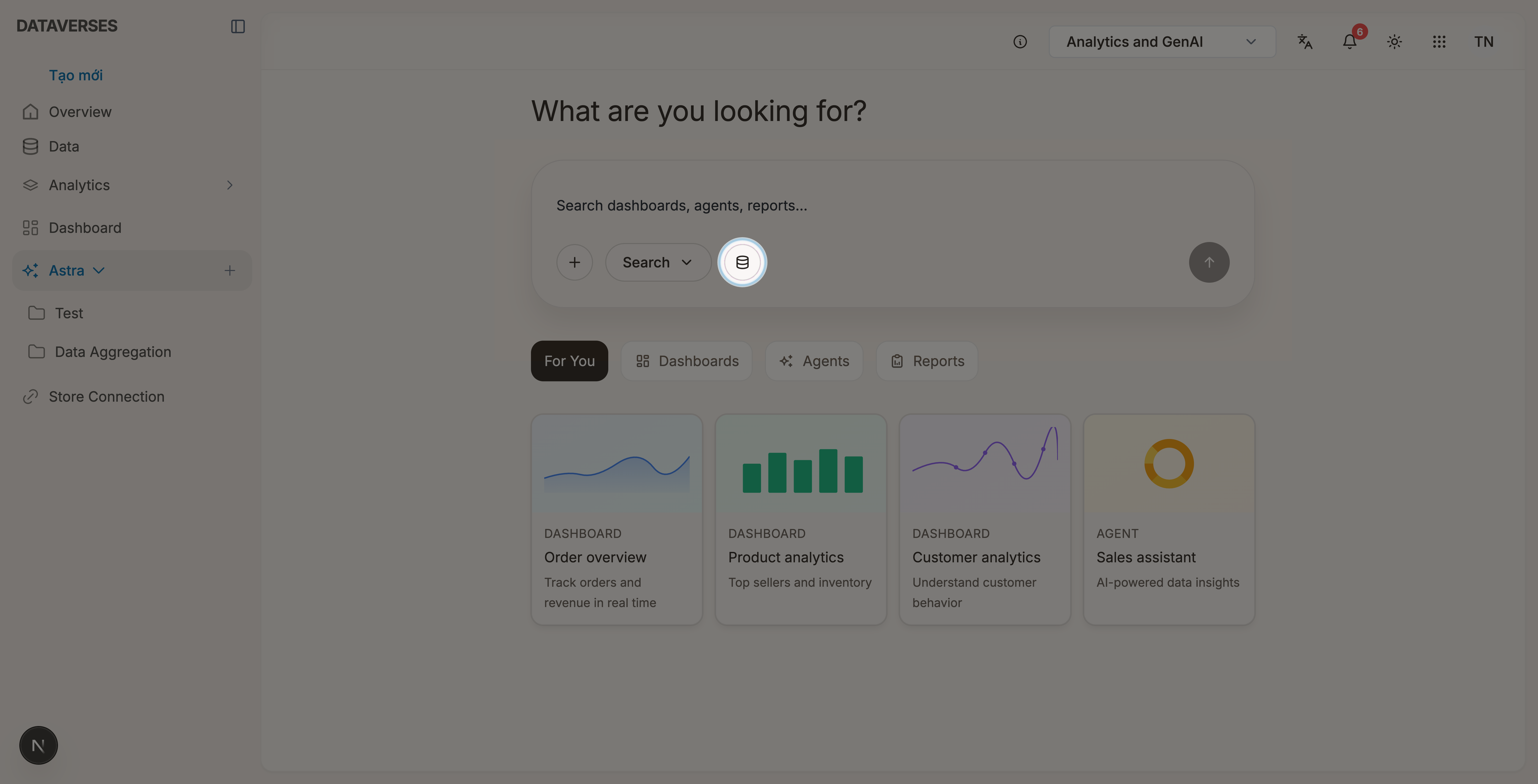This screenshot has height=784, width=1538.
Task: Expand the Analytics sidebar chevron
Action: pyautogui.click(x=230, y=186)
